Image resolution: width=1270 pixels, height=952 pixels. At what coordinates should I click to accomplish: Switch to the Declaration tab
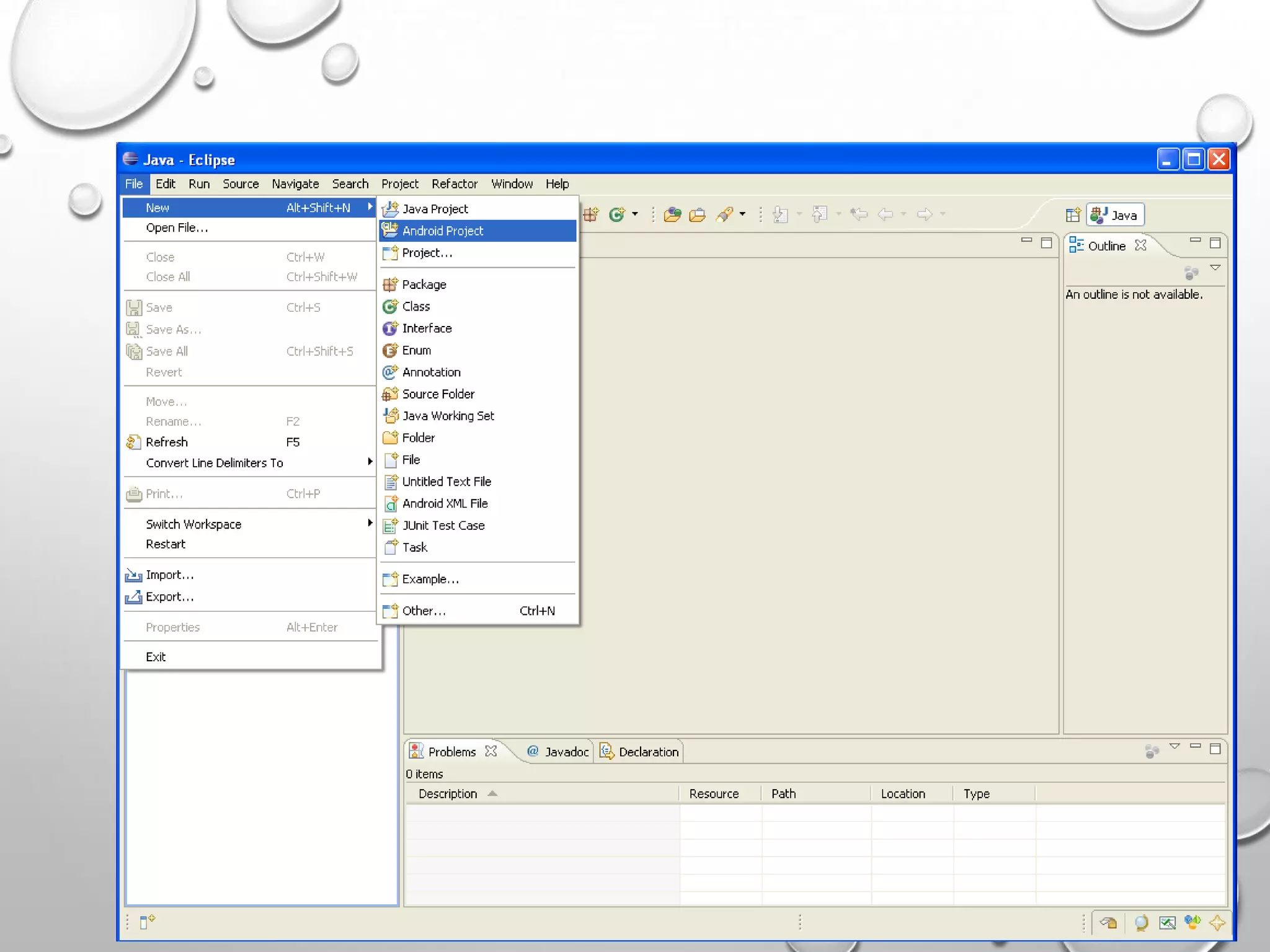639,752
